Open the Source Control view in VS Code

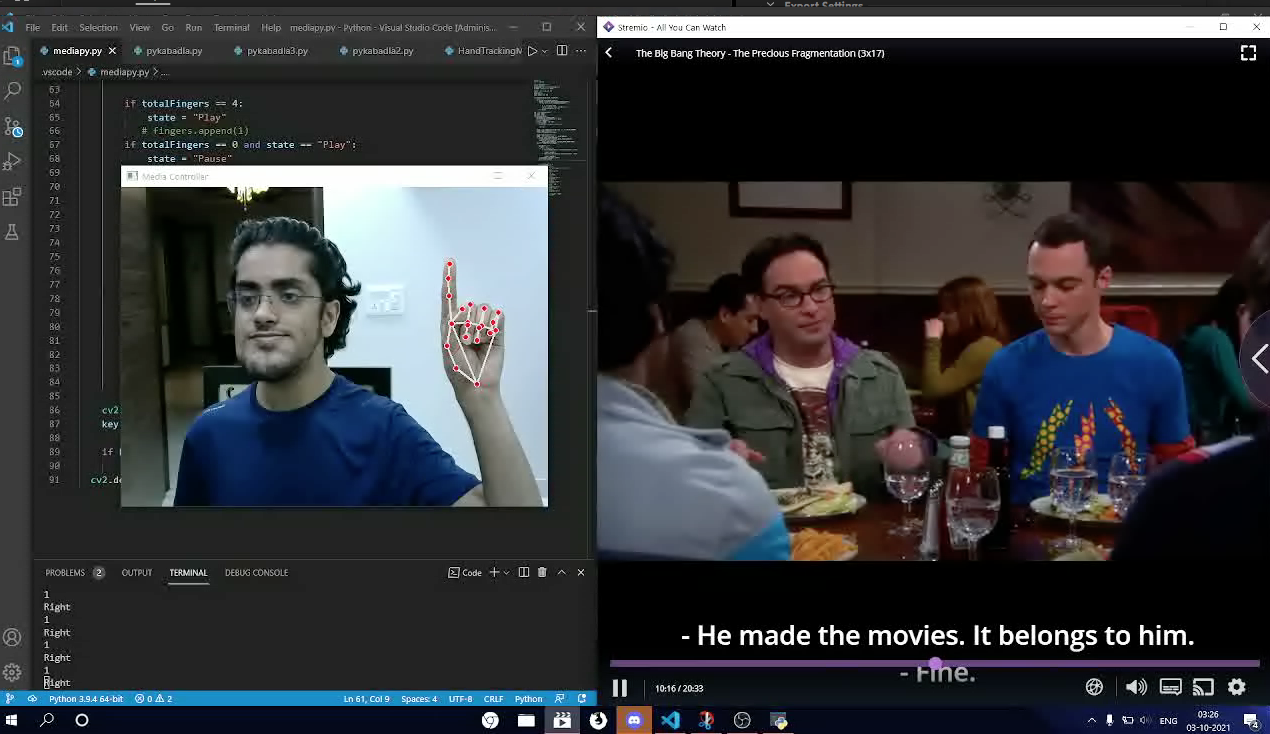[x=13, y=127]
